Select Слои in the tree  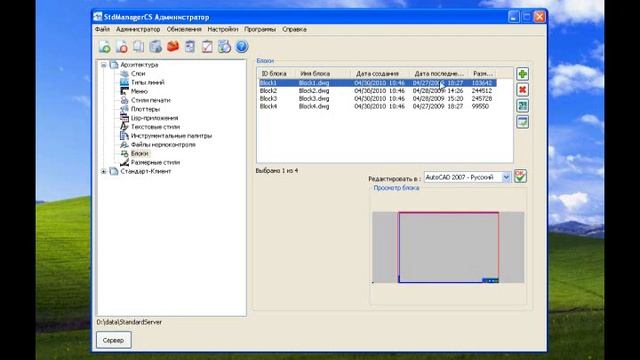point(138,73)
